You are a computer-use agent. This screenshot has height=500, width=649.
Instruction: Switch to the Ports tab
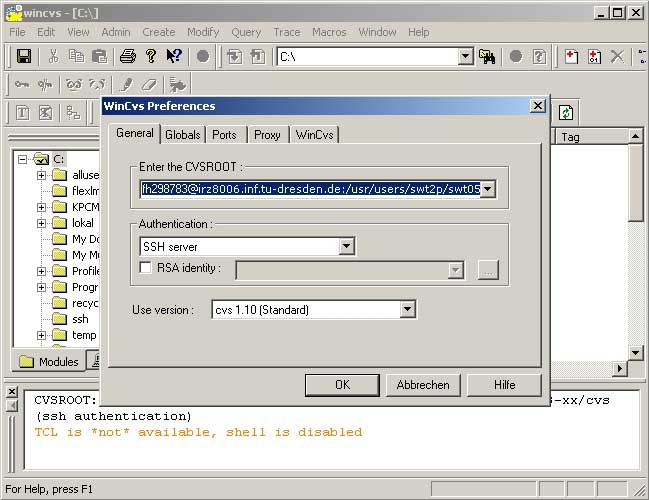(x=224, y=135)
